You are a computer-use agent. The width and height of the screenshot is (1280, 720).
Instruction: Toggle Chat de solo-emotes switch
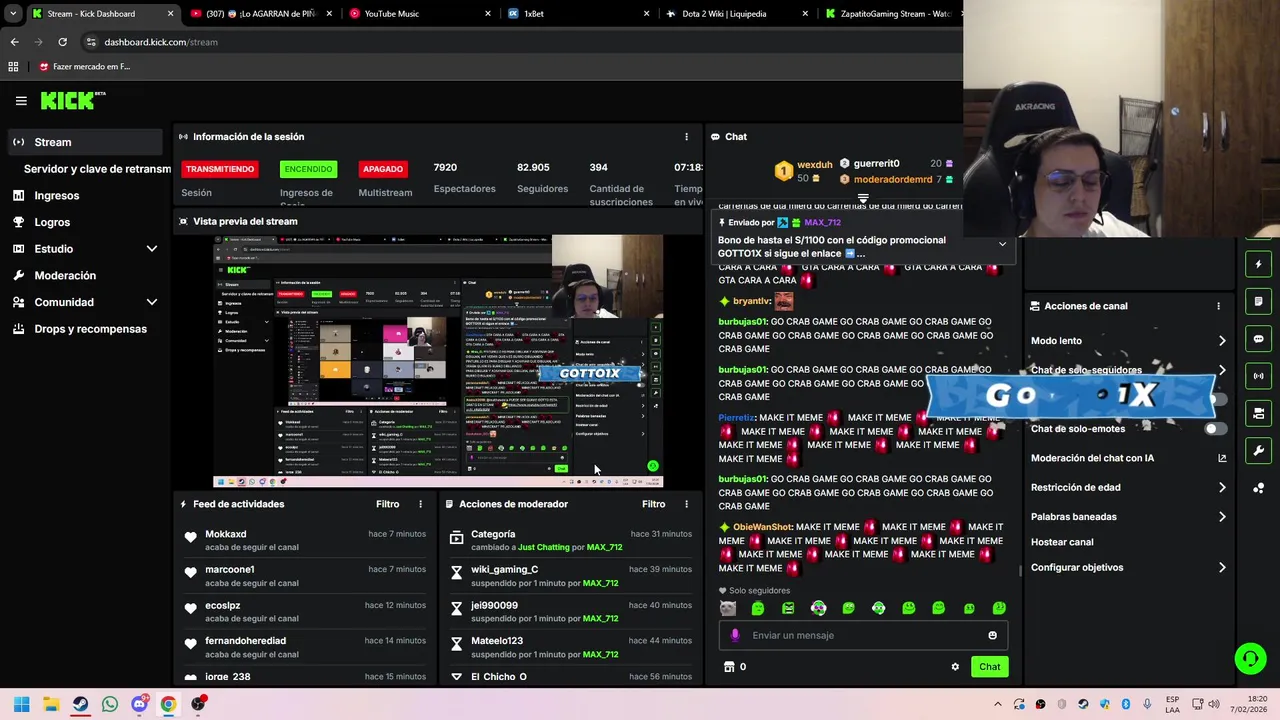[1214, 429]
